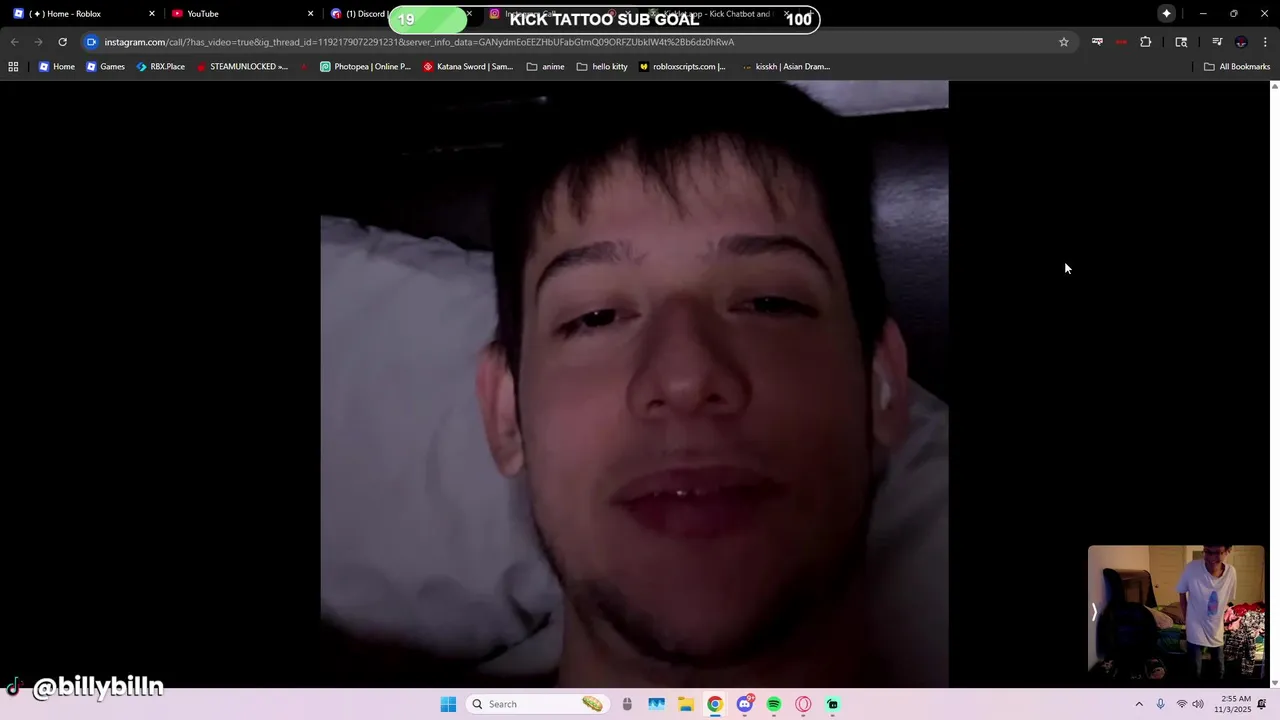Go back to the previous page
This screenshot has height=720, width=1280.
[x=14, y=42]
